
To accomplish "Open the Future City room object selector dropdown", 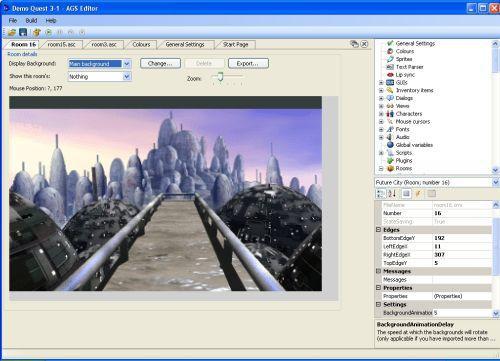I will (496, 182).
